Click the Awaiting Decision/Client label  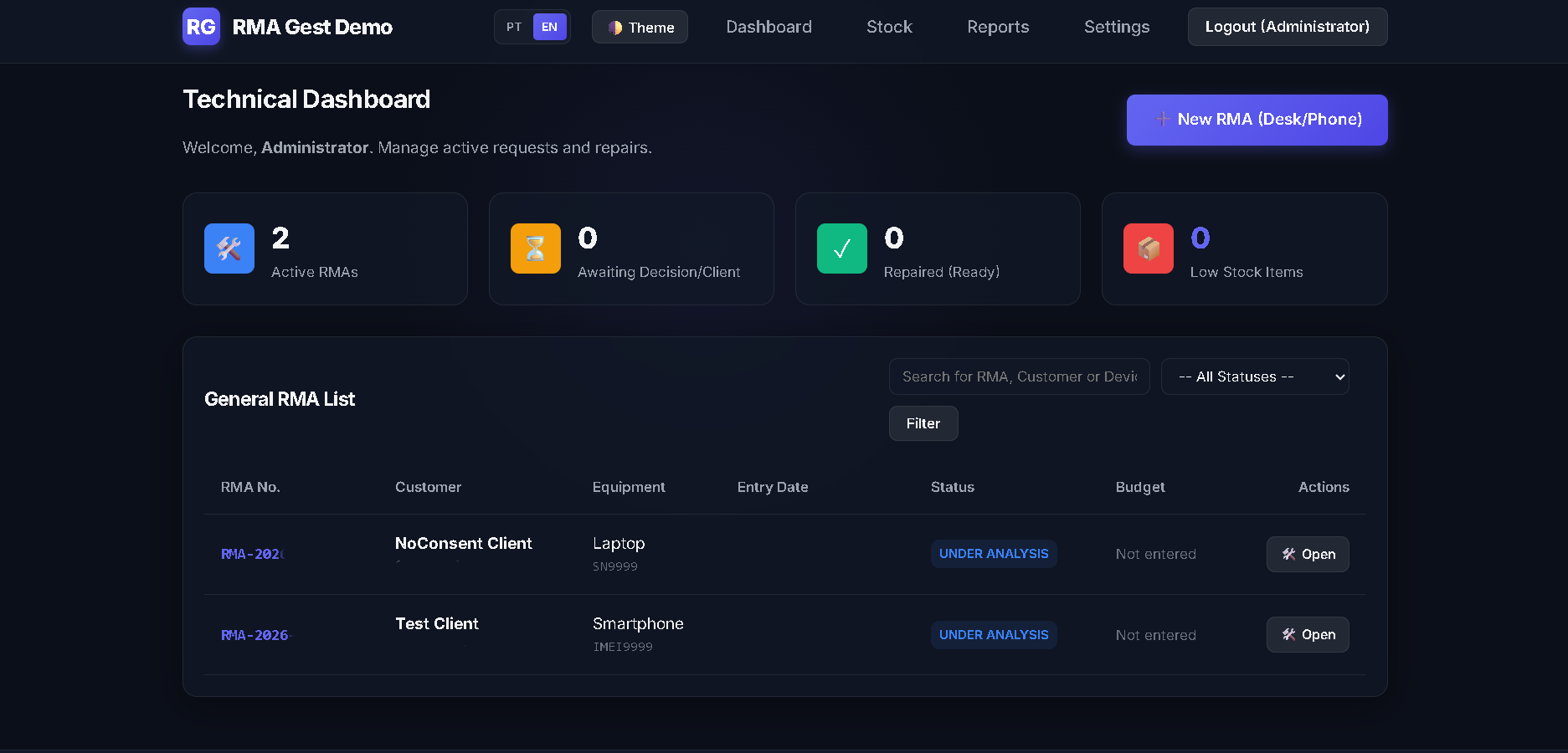pyautogui.click(x=659, y=272)
